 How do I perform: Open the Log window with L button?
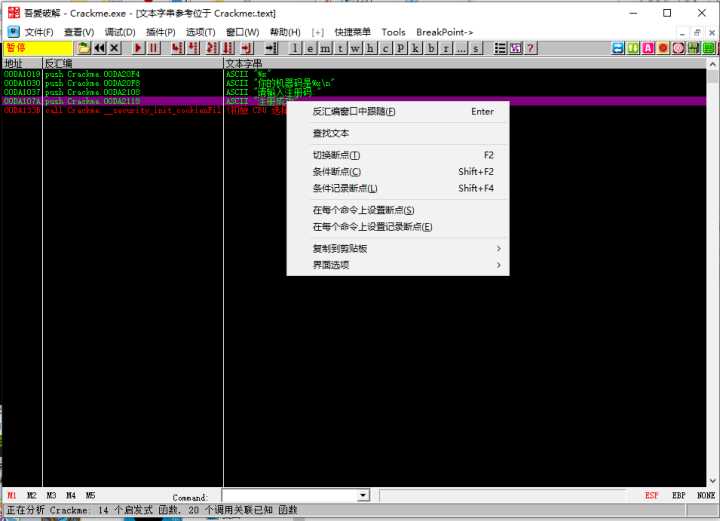pyautogui.click(x=295, y=48)
